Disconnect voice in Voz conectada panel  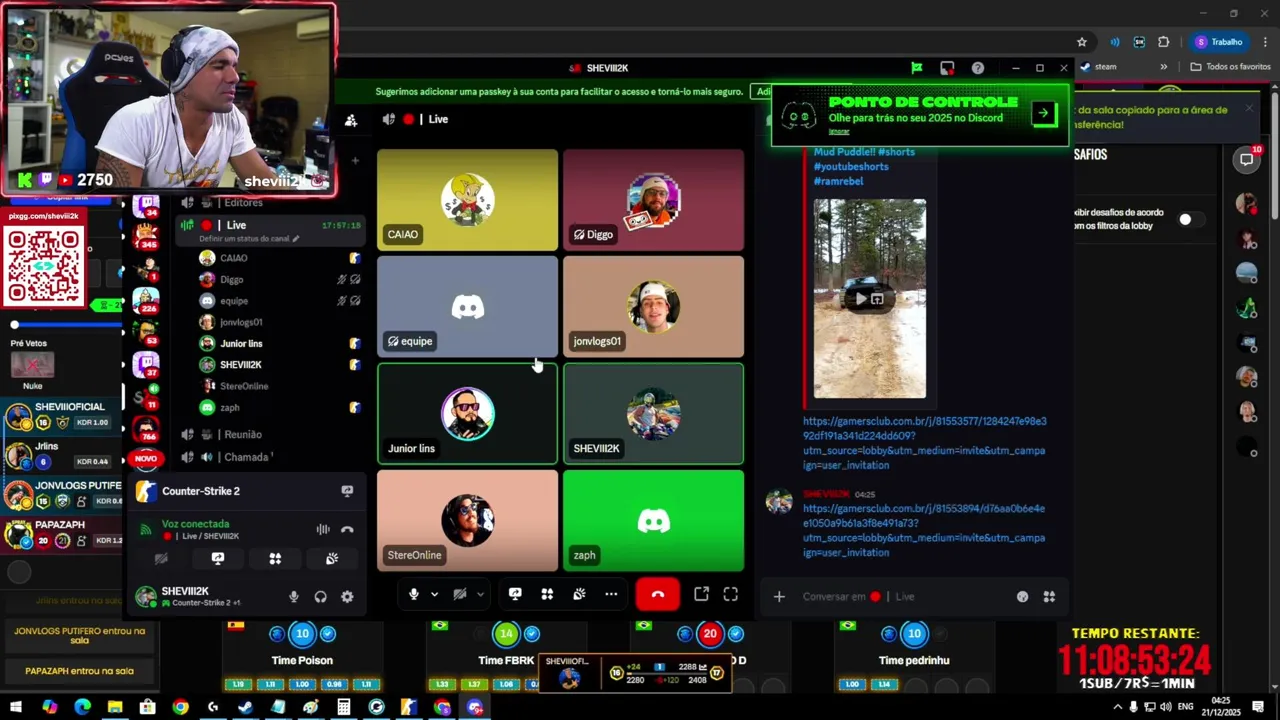tap(347, 529)
